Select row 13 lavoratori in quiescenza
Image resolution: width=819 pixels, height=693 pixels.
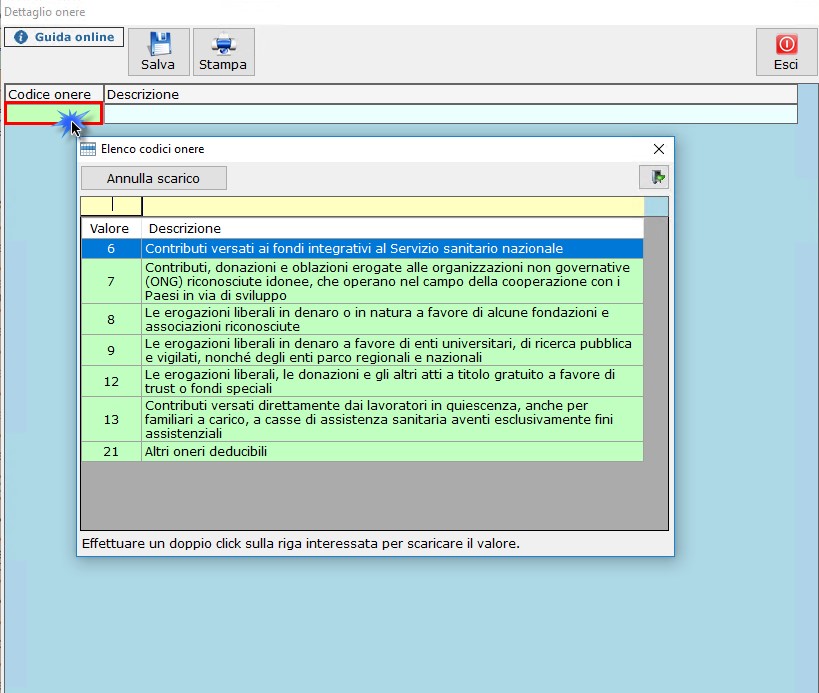coord(362,419)
